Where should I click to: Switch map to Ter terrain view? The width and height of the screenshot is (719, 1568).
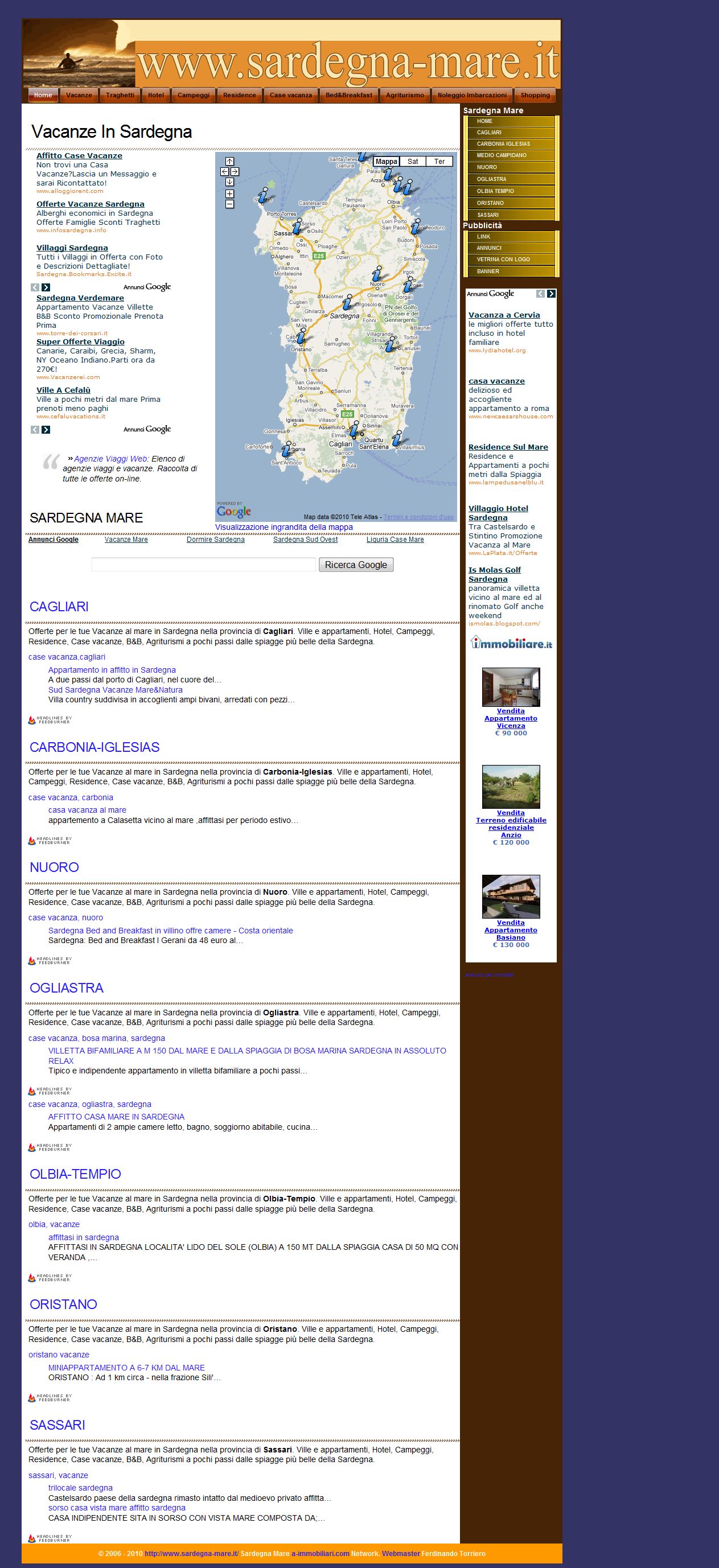click(439, 161)
